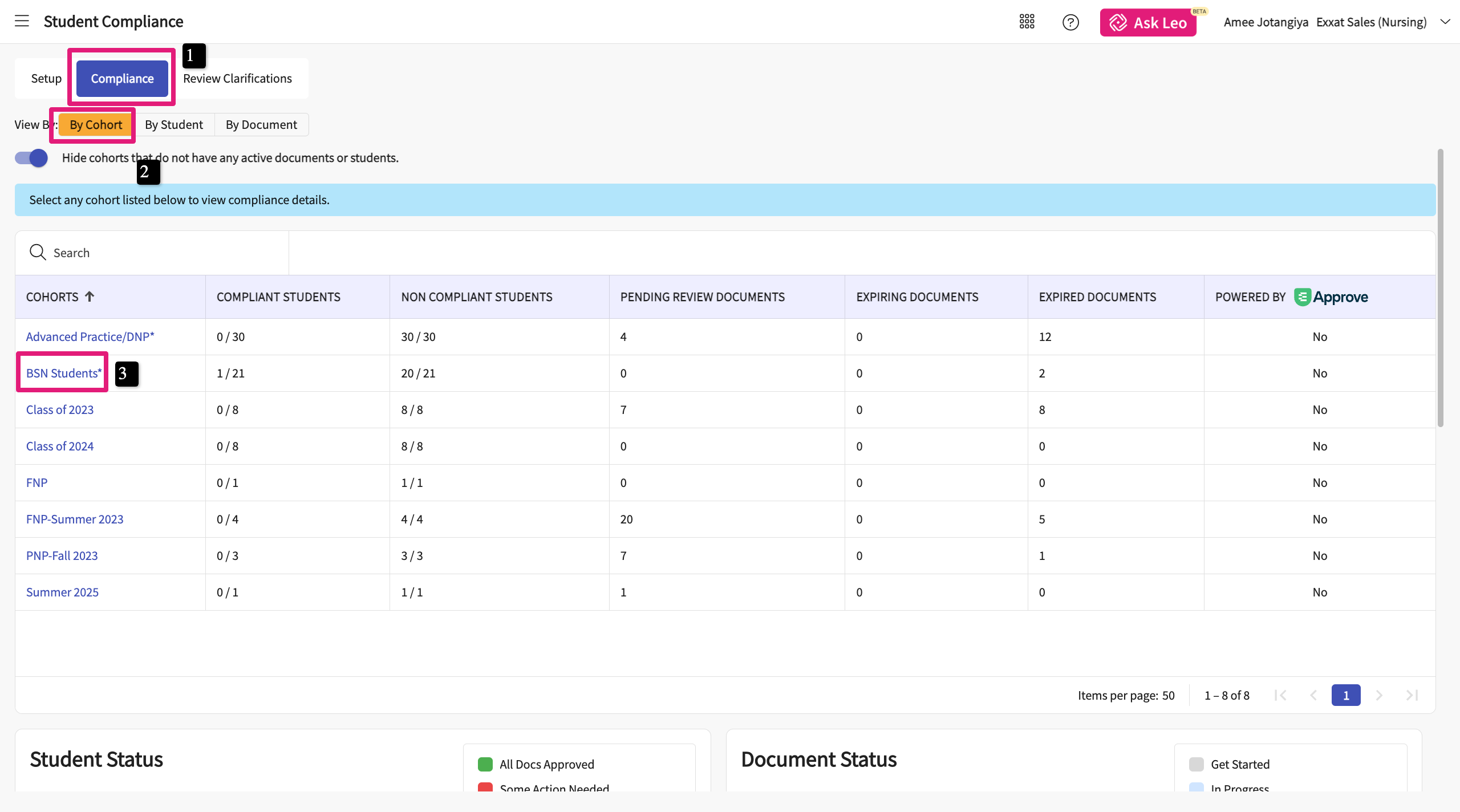Sort cohorts using the arrow icon
1460x812 pixels.
pyautogui.click(x=90, y=297)
